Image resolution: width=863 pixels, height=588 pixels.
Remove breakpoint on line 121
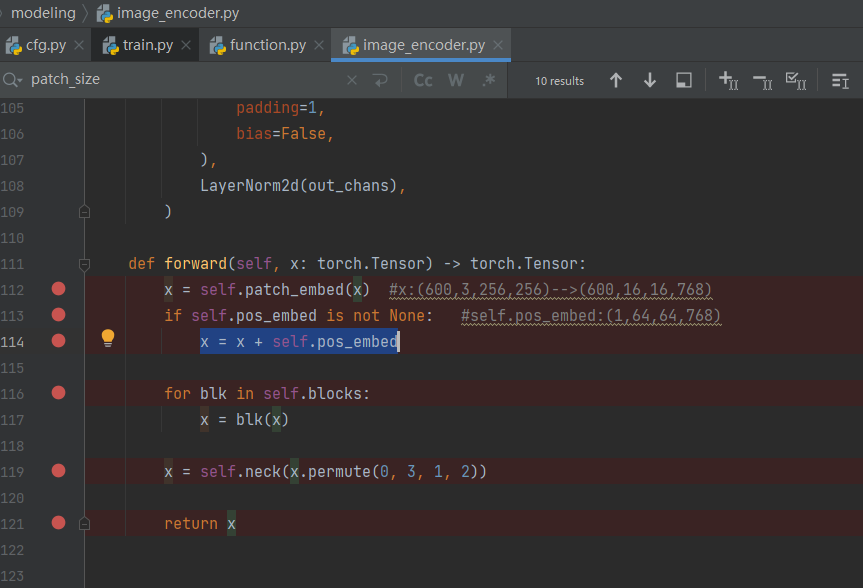tap(58, 523)
